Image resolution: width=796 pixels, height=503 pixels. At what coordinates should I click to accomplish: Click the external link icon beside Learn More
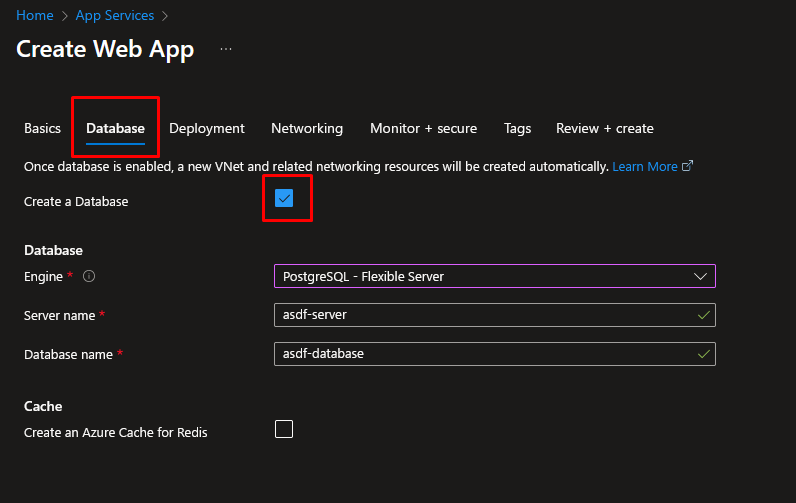tap(687, 167)
